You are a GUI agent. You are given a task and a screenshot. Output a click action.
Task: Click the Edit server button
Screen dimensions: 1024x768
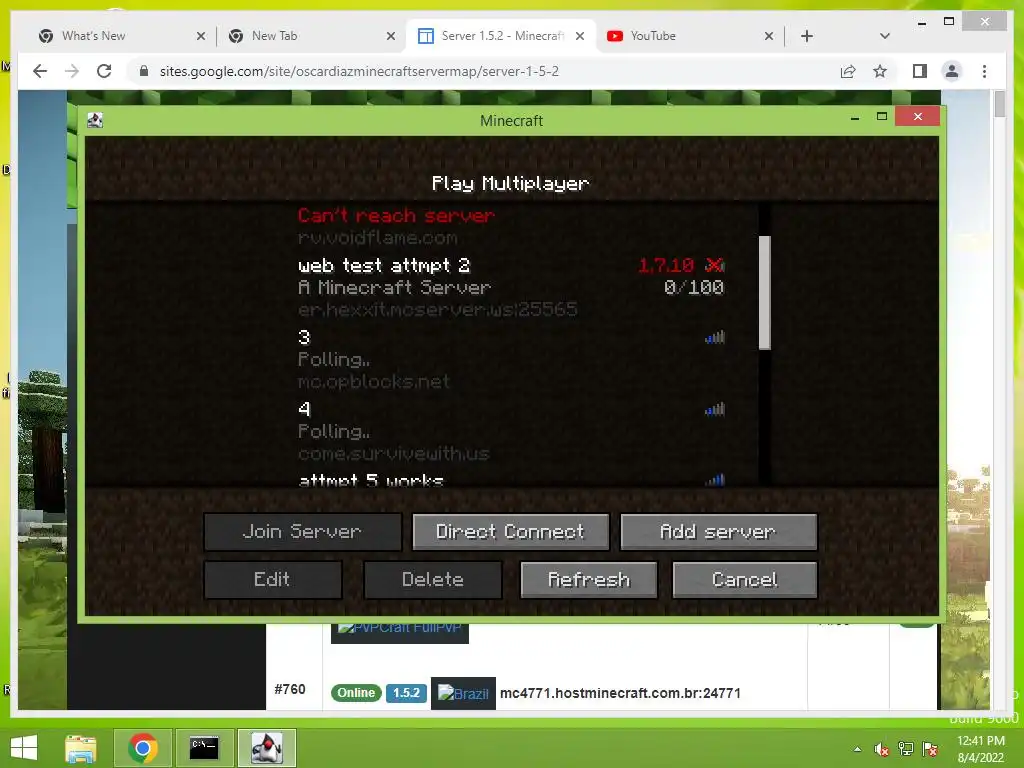272,579
